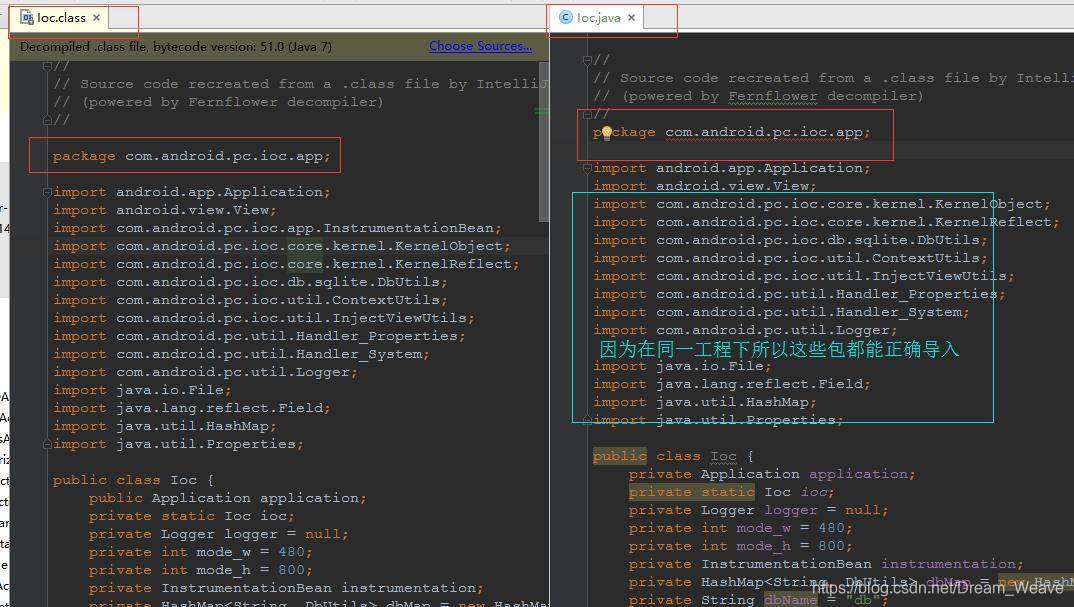Click 'private static Ioc ioc;' in Ioc.java
The height and width of the screenshot is (607, 1074).
(x=732, y=492)
